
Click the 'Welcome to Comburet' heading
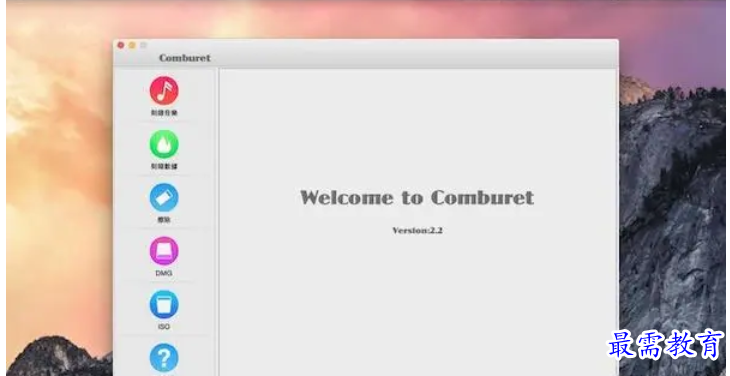point(417,197)
